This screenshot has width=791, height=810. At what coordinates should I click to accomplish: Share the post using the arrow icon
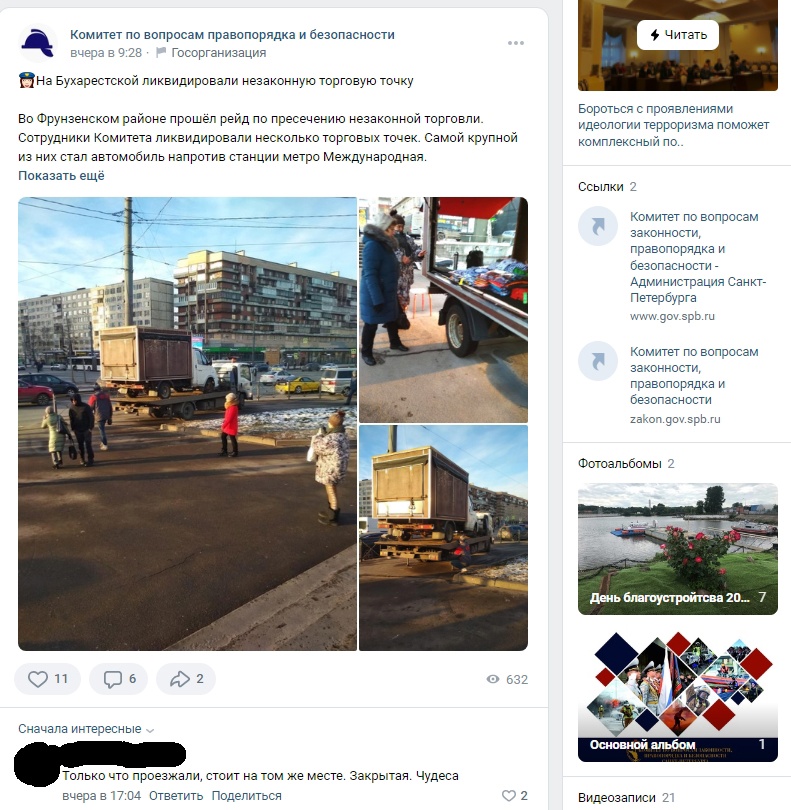185,679
